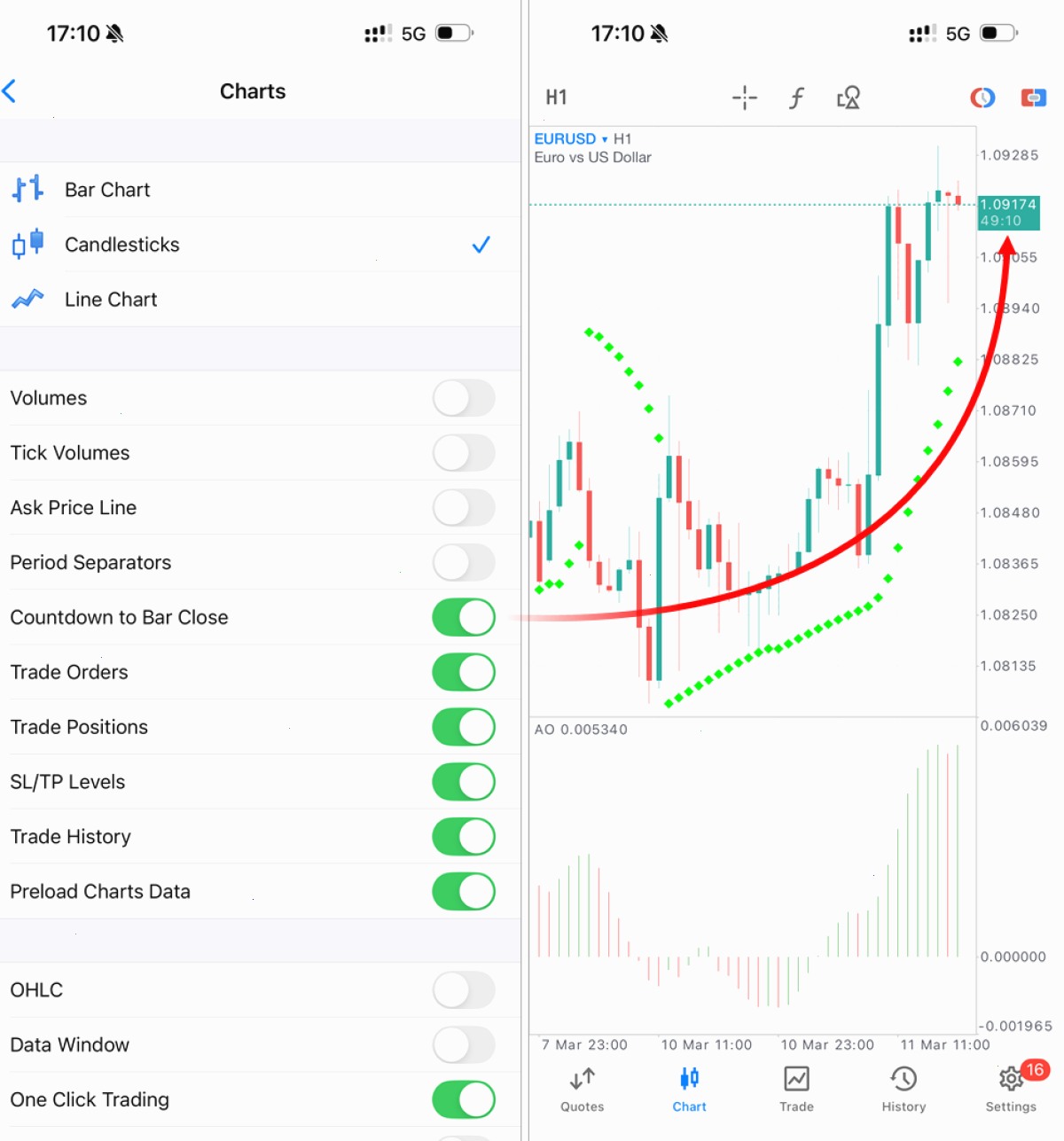Tap the AO 0.005340 indicator label

pyautogui.click(x=581, y=730)
